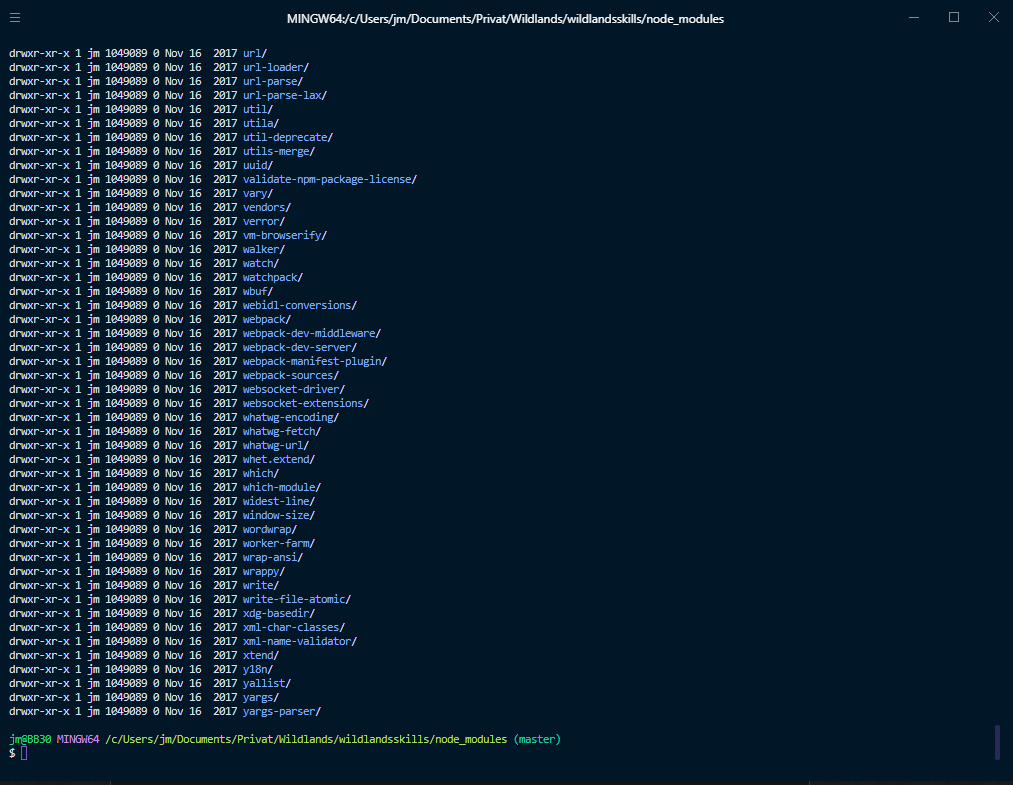Click the webidl-conversions/ directory name

point(300,305)
